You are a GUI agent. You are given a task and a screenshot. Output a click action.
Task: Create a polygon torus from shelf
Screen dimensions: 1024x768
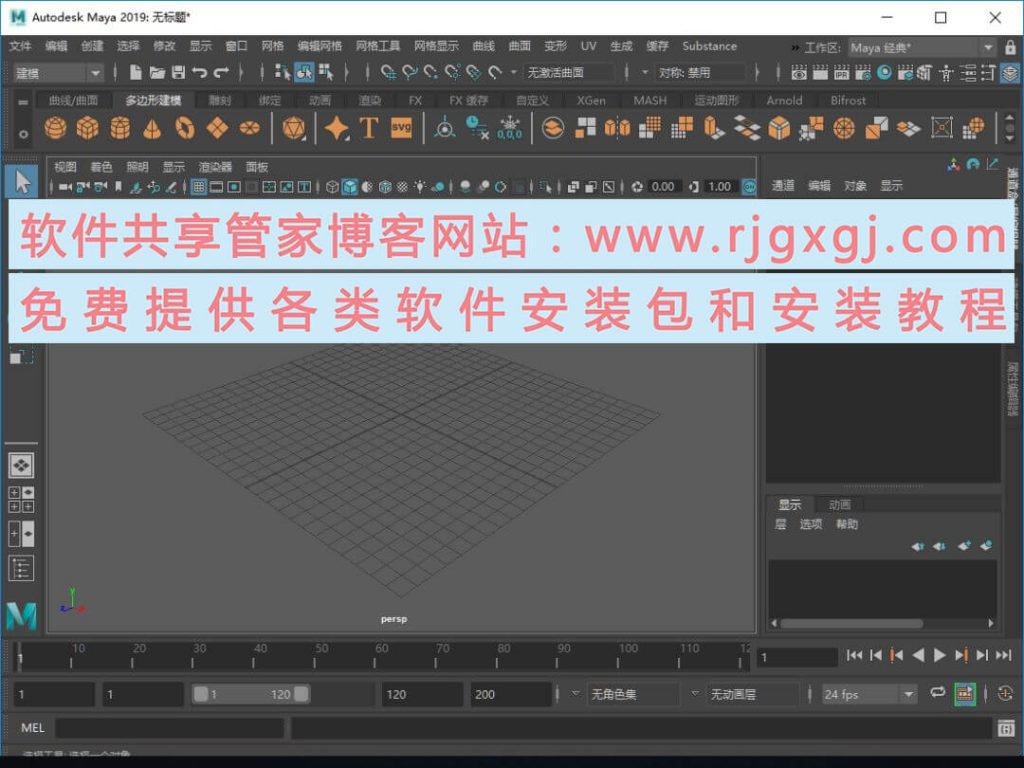185,128
